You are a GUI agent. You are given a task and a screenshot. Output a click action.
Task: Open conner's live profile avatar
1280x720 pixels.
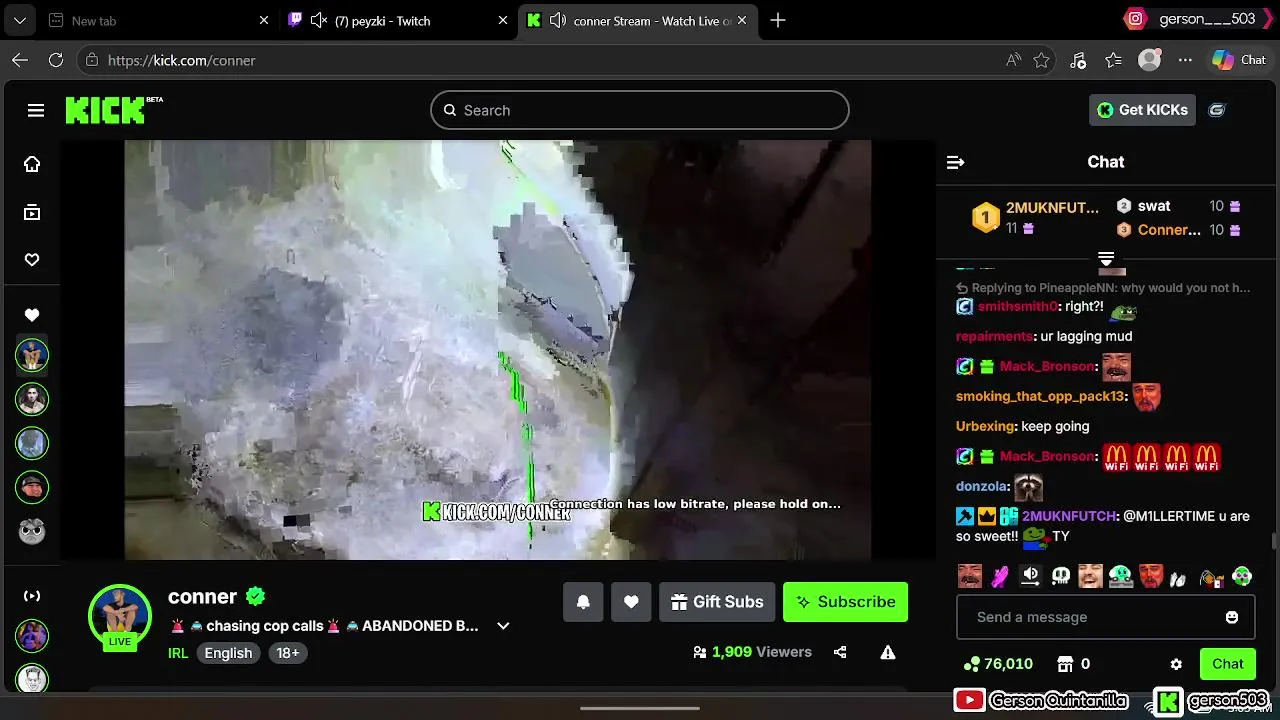pos(120,617)
